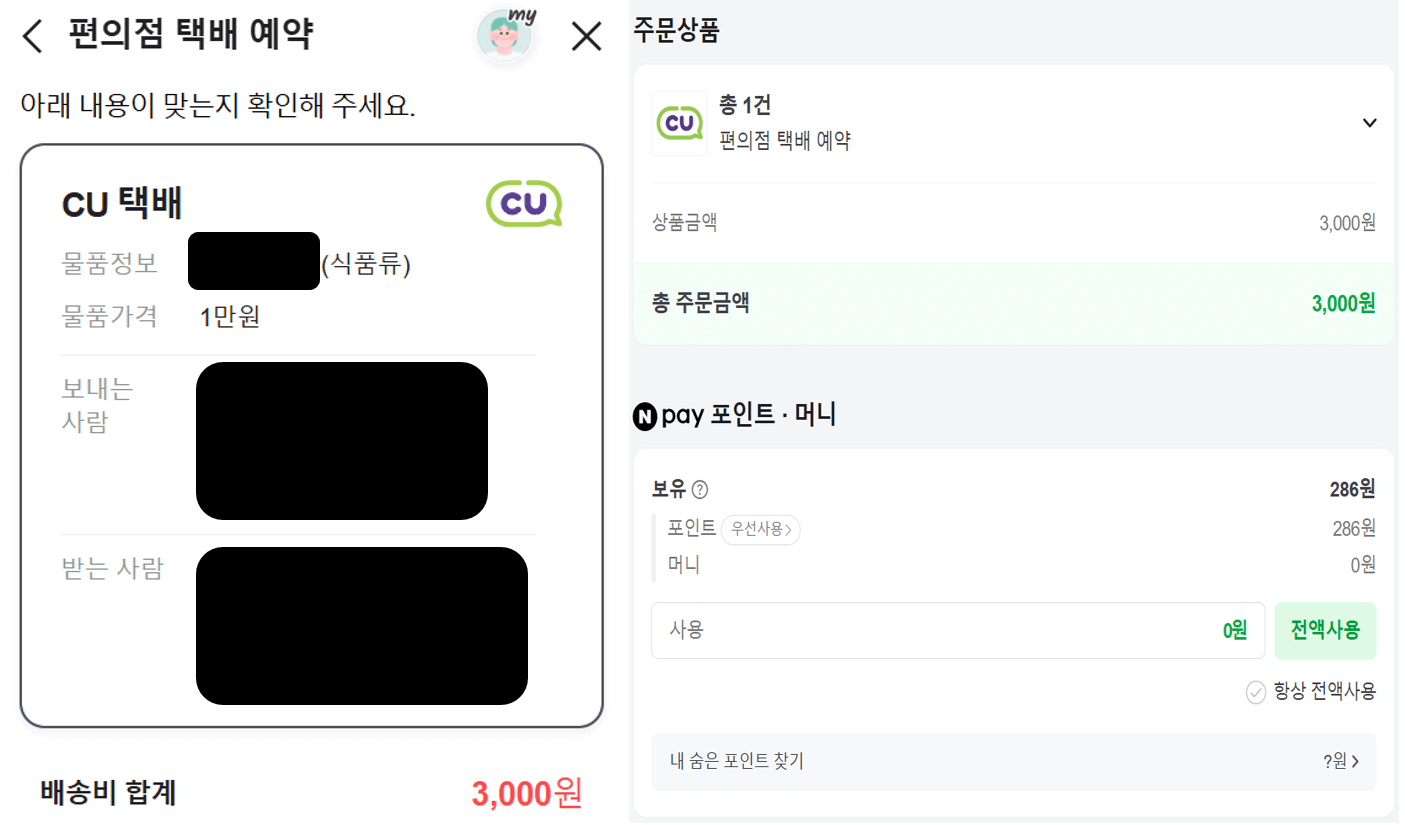The width and height of the screenshot is (1405, 825).
Task: Open the "my" profile avatar
Action: click(506, 33)
